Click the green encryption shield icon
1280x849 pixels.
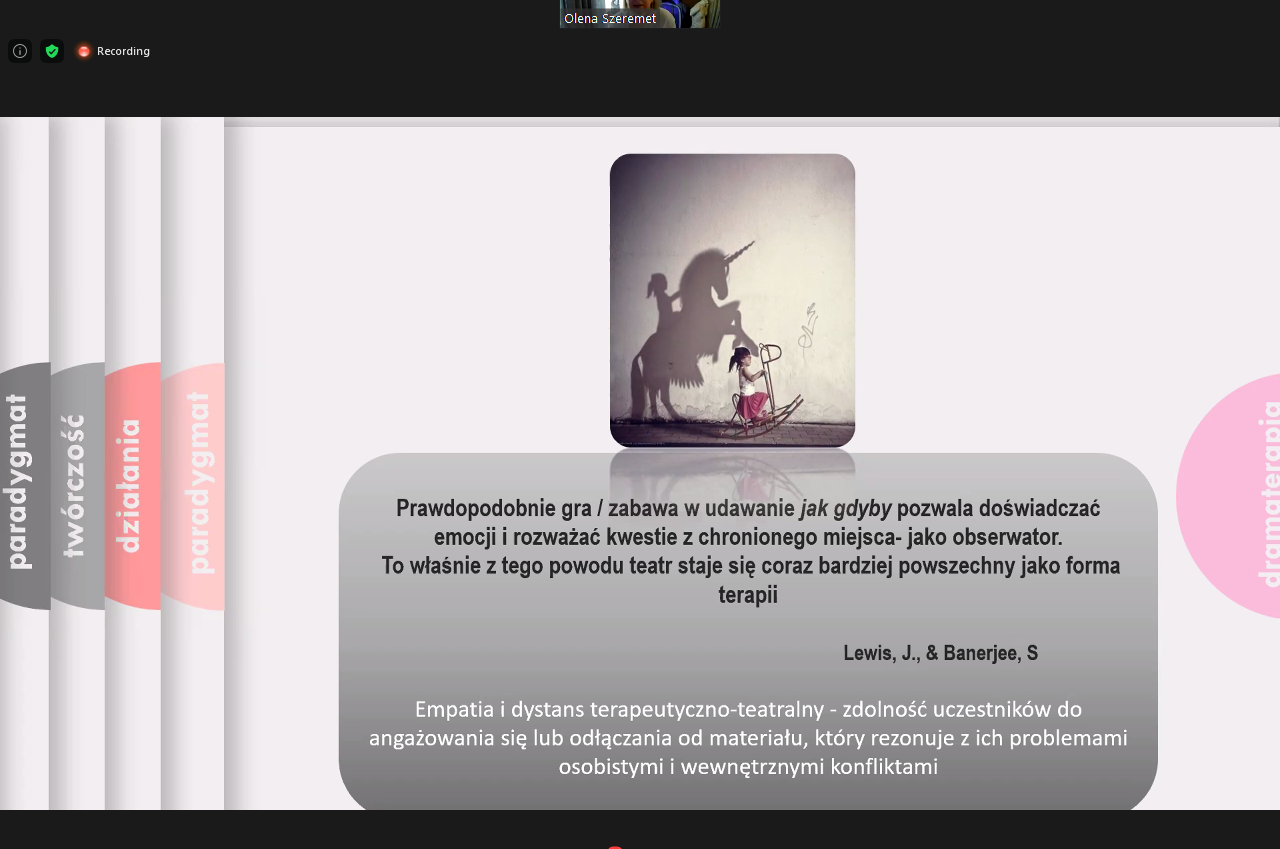[52, 51]
